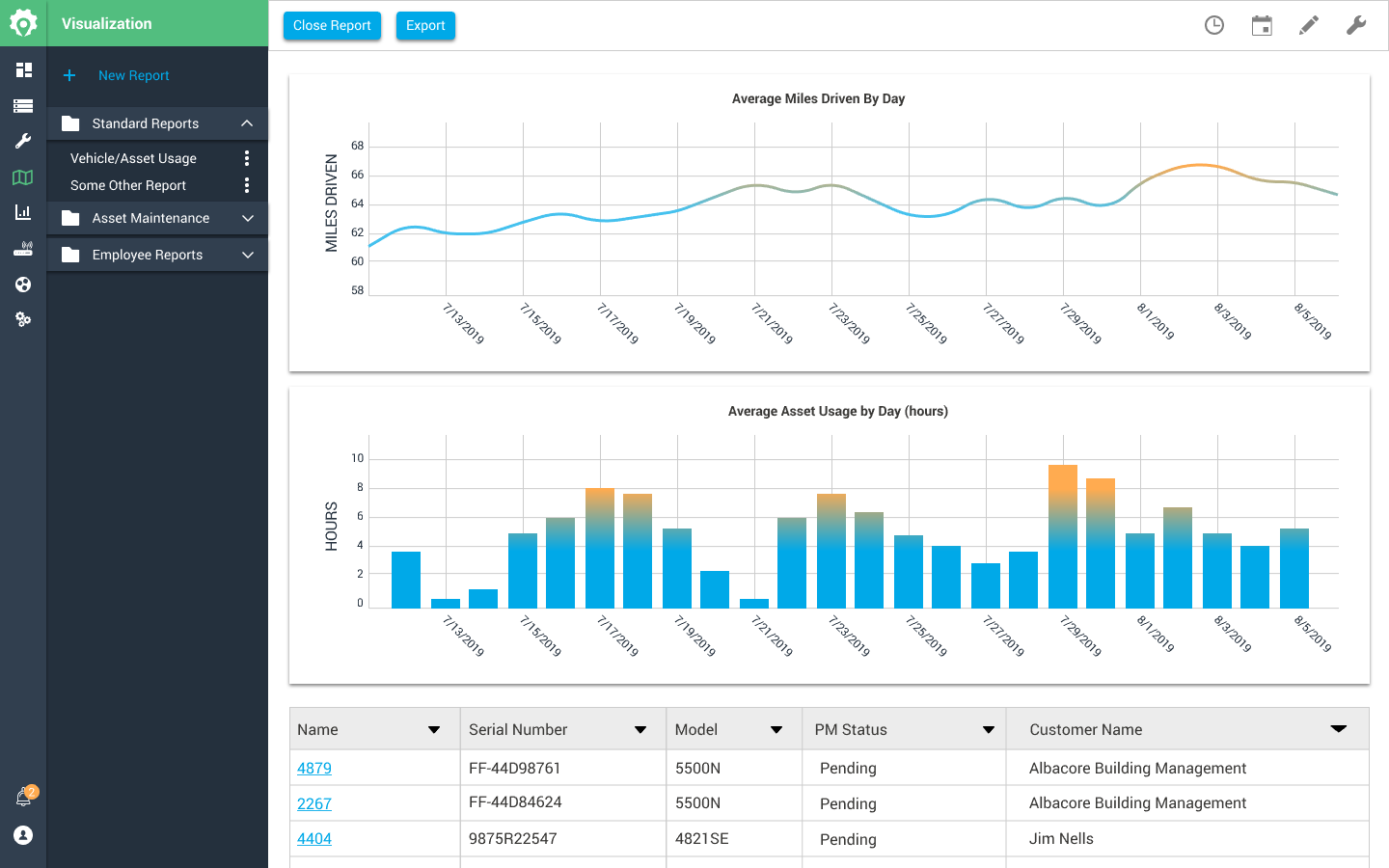The image size is (1389, 868).
Task: Open the Model column dropdown arrow
Action: pos(776,730)
